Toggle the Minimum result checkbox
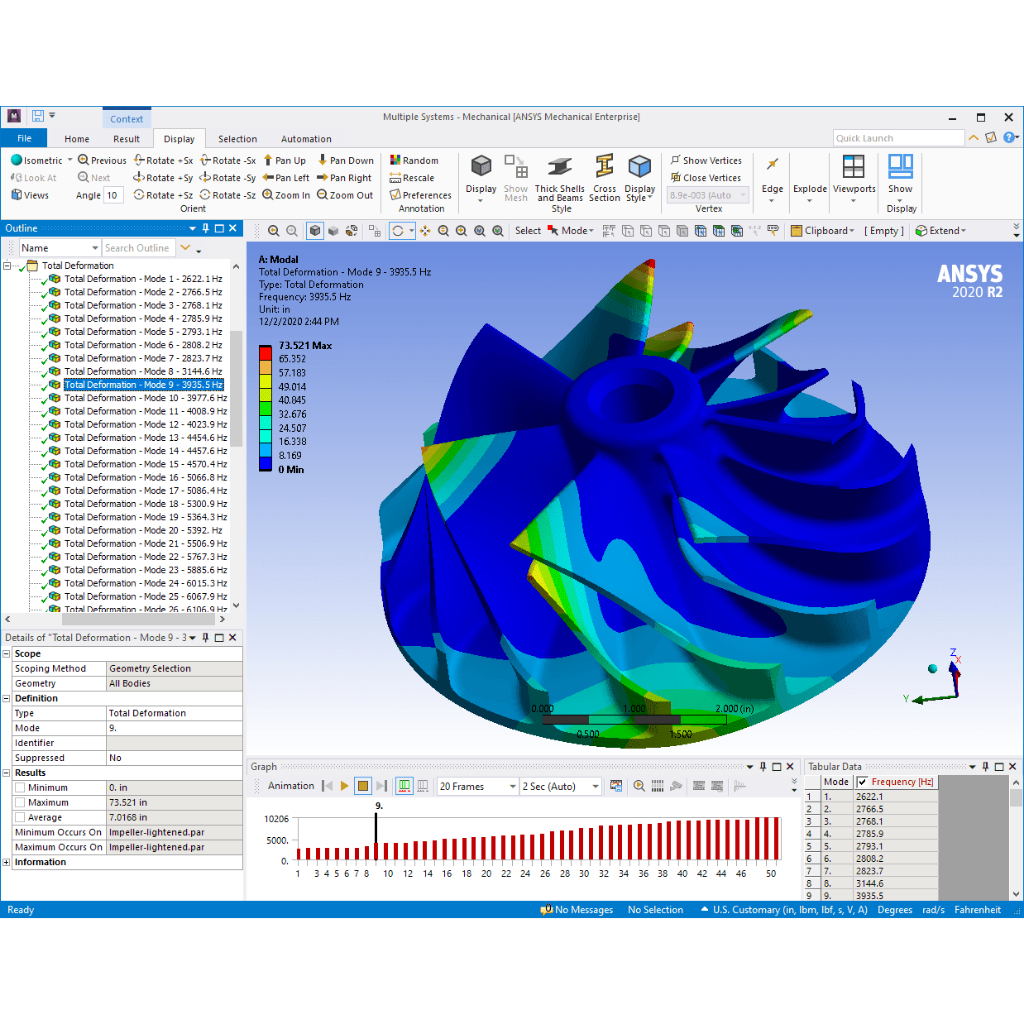The width and height of the screenshot is (1024, 1024). (x=20, y=788)
